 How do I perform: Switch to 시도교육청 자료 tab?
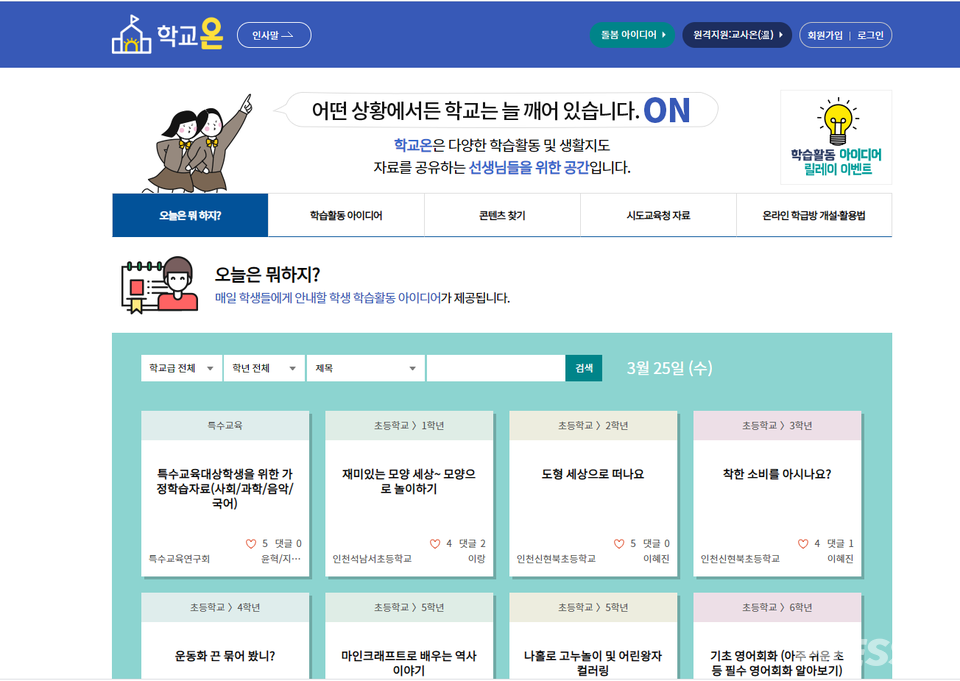[x=658, y=216]
